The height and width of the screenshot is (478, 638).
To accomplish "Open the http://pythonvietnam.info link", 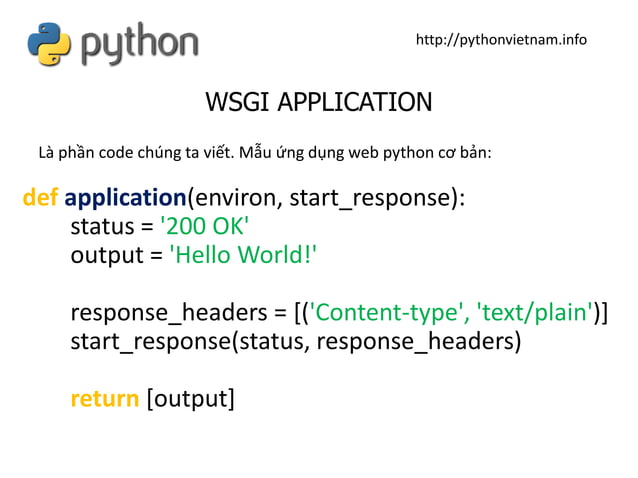I will tap(501, 40).
